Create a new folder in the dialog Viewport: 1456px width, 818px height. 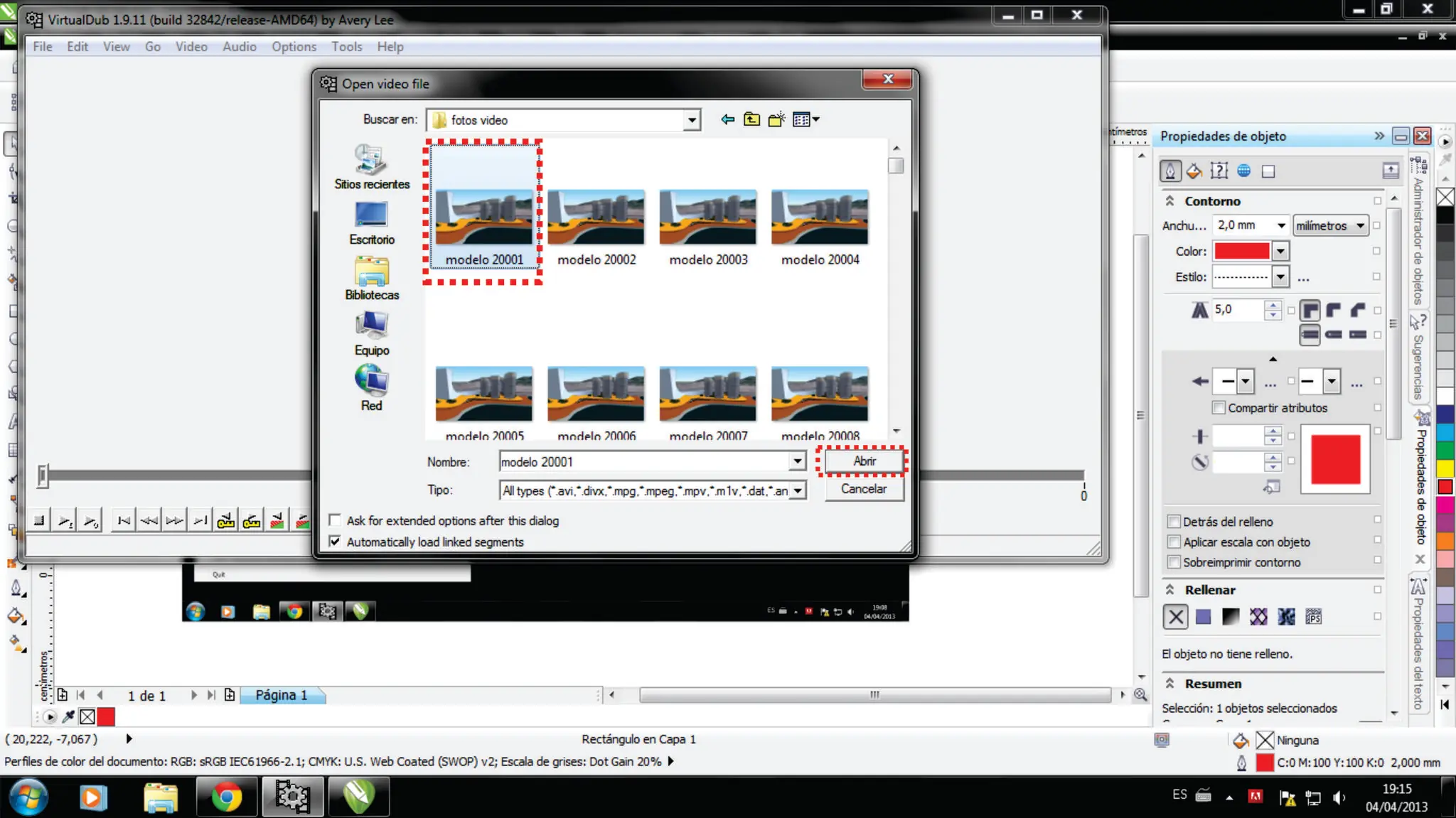point(776,119)
